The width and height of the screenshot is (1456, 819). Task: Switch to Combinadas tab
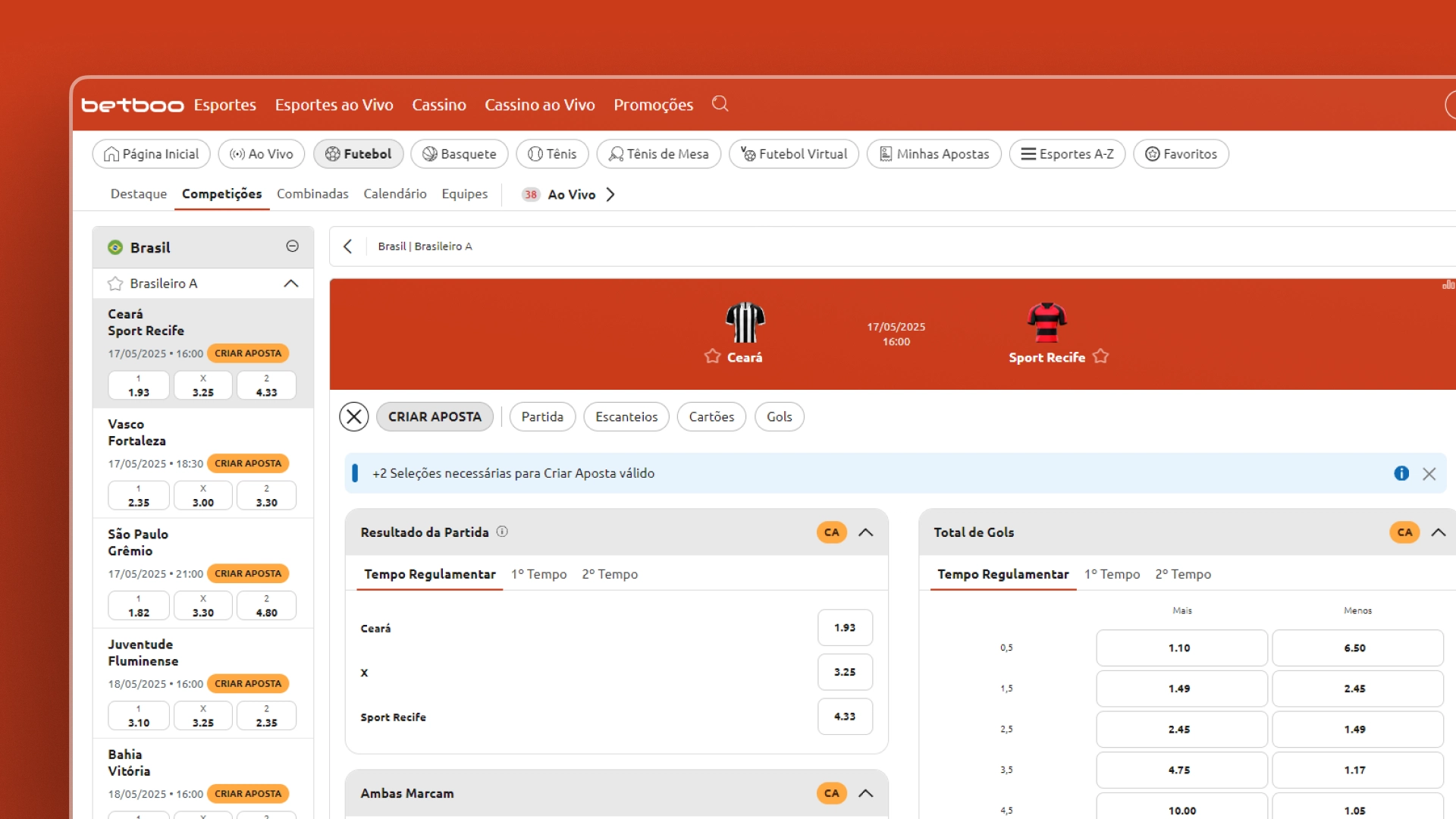(x=312, y=194)
